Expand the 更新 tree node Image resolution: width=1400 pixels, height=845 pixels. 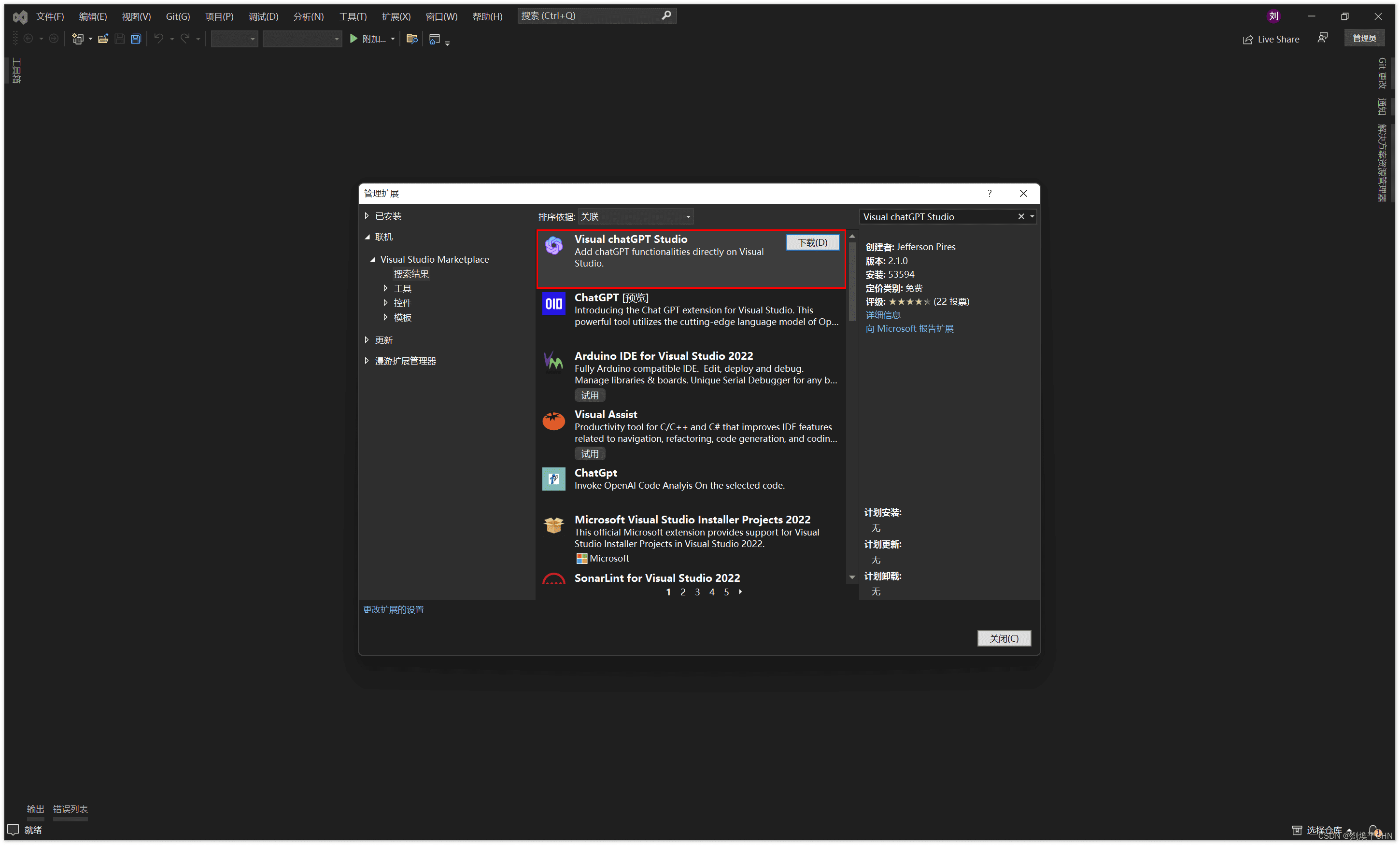coord(367,340)
